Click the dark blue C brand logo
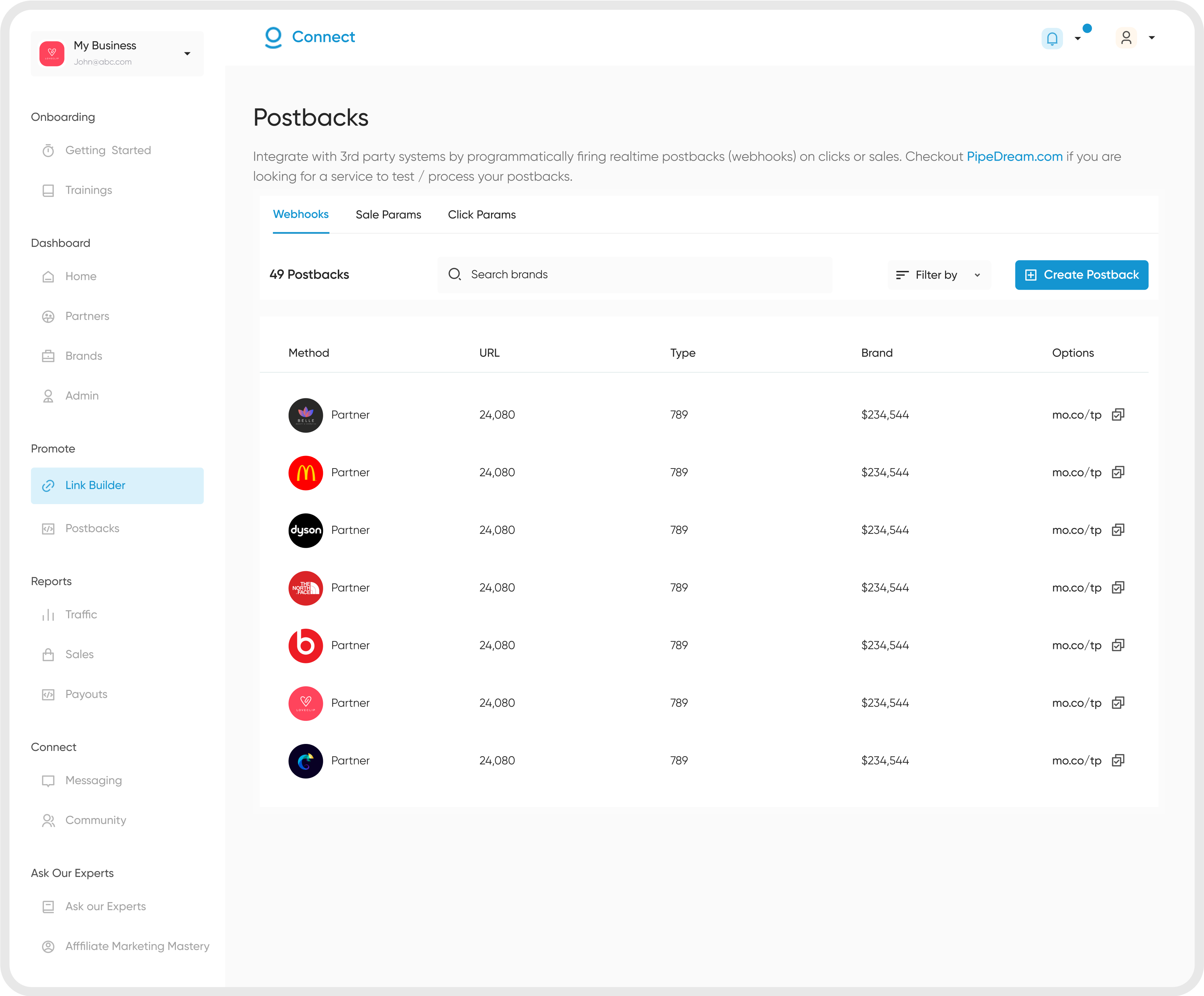This screenshot has width=1204, height=996. pyautogui.click(x=306, y=761)
